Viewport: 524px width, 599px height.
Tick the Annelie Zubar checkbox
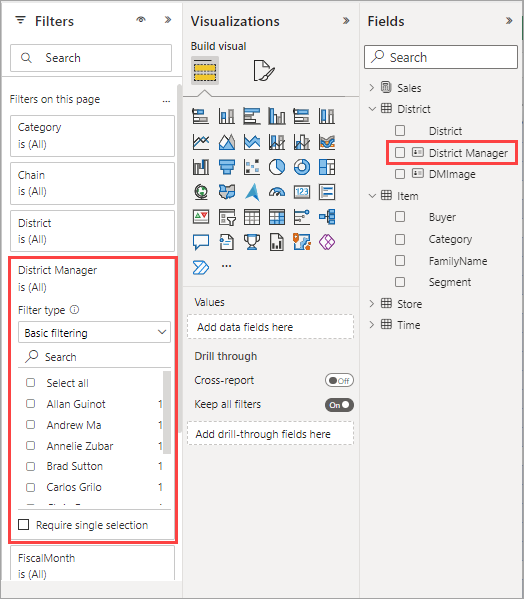pos(31,445)
